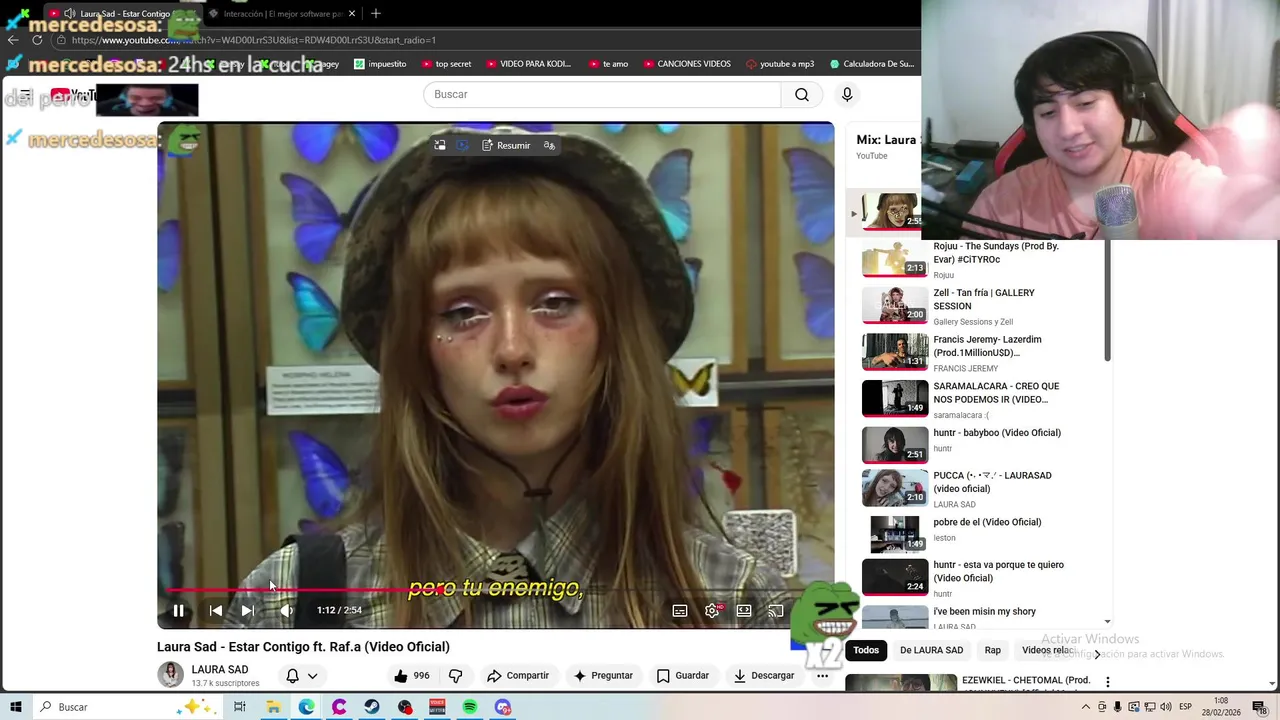Dislike the video
1280x720 pixels.
click(x=456, y=676)
